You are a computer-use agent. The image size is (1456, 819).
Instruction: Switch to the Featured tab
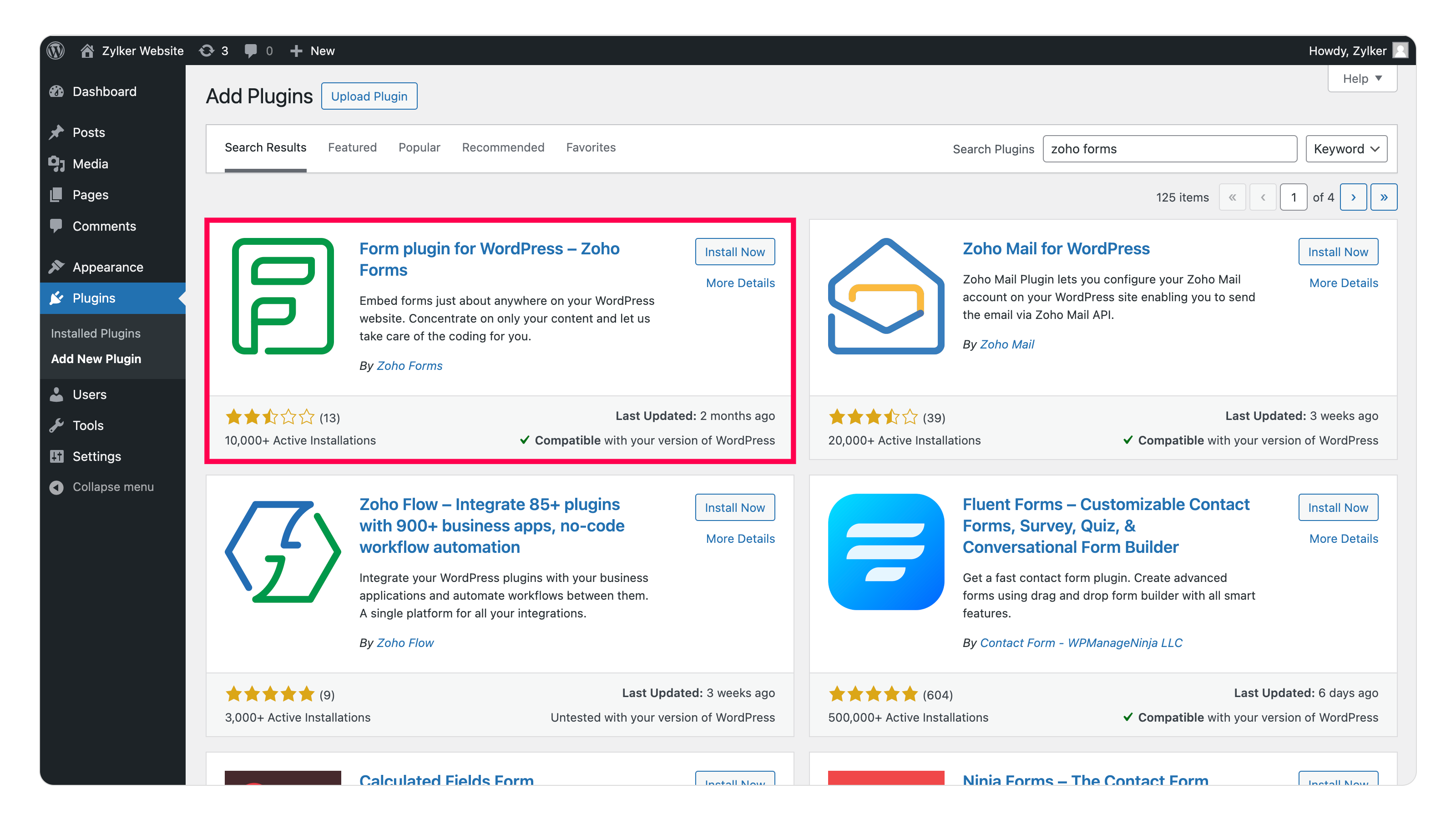352,147
